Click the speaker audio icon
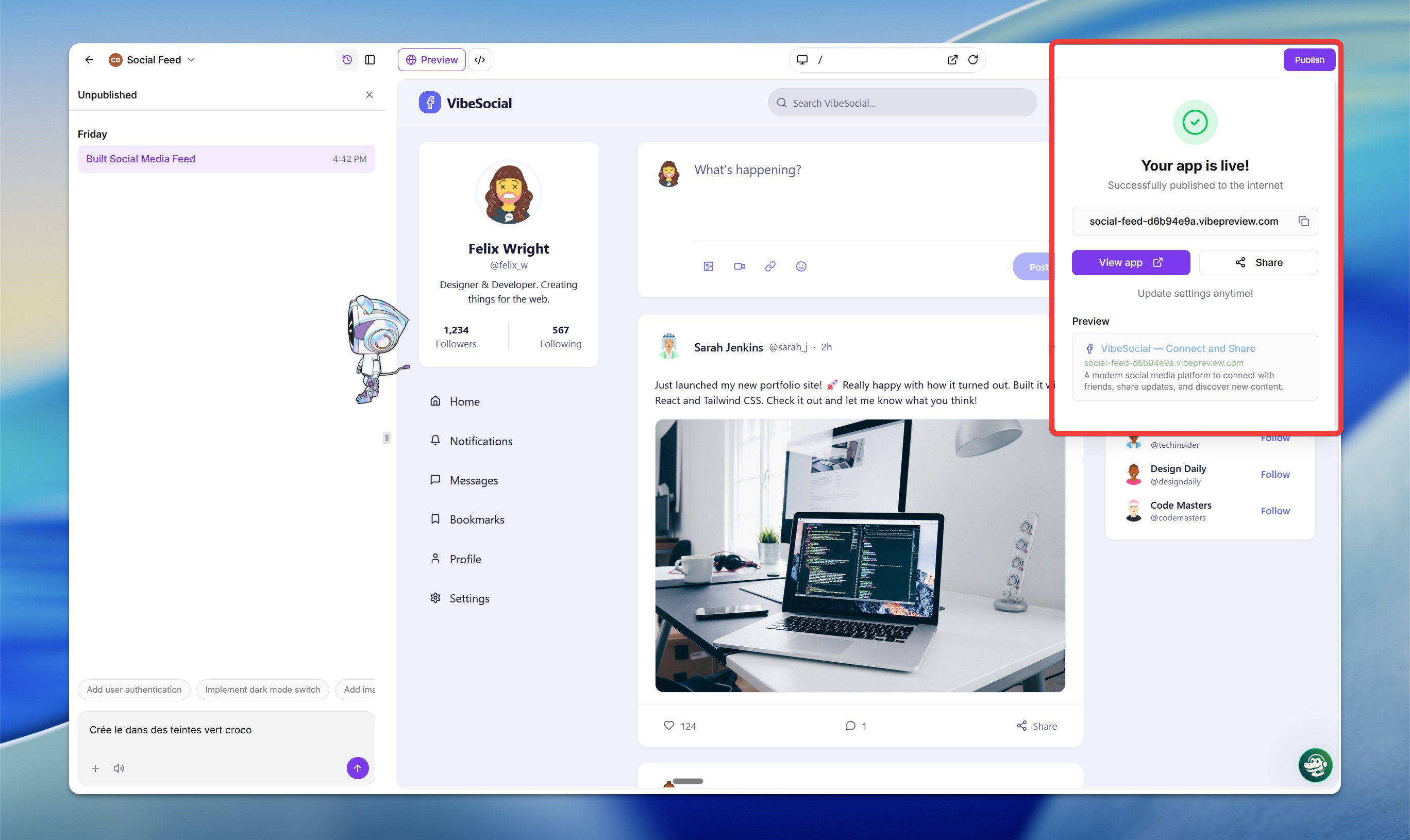This screenshot has height=840, width=1410. coord(119,768)
